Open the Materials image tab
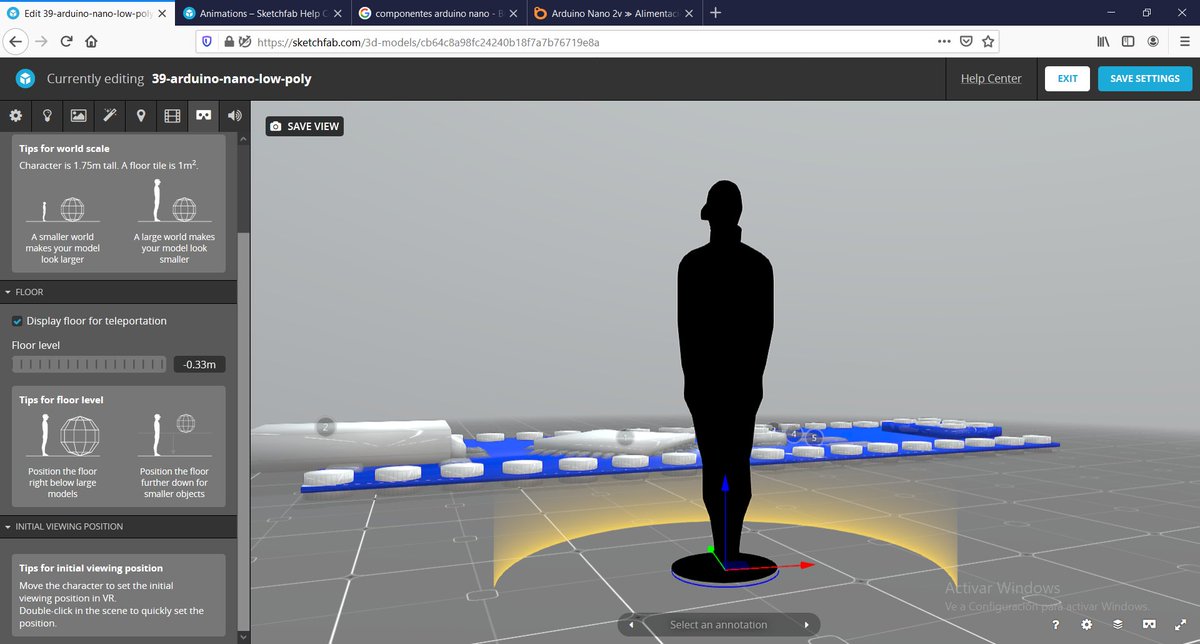The height and width of the screenshot is (644, 1200). [78, 116]
